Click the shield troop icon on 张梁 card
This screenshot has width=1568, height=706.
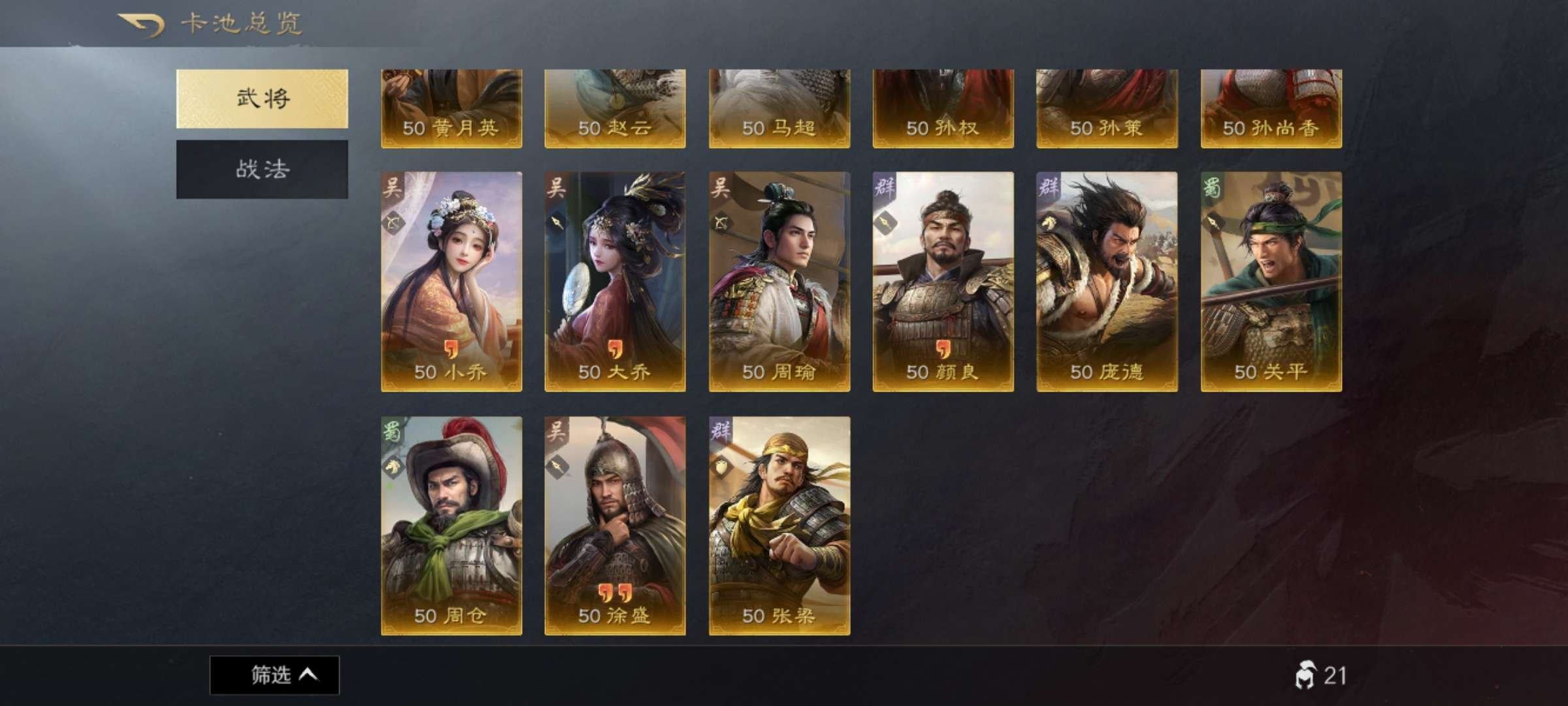coord(721,467)
